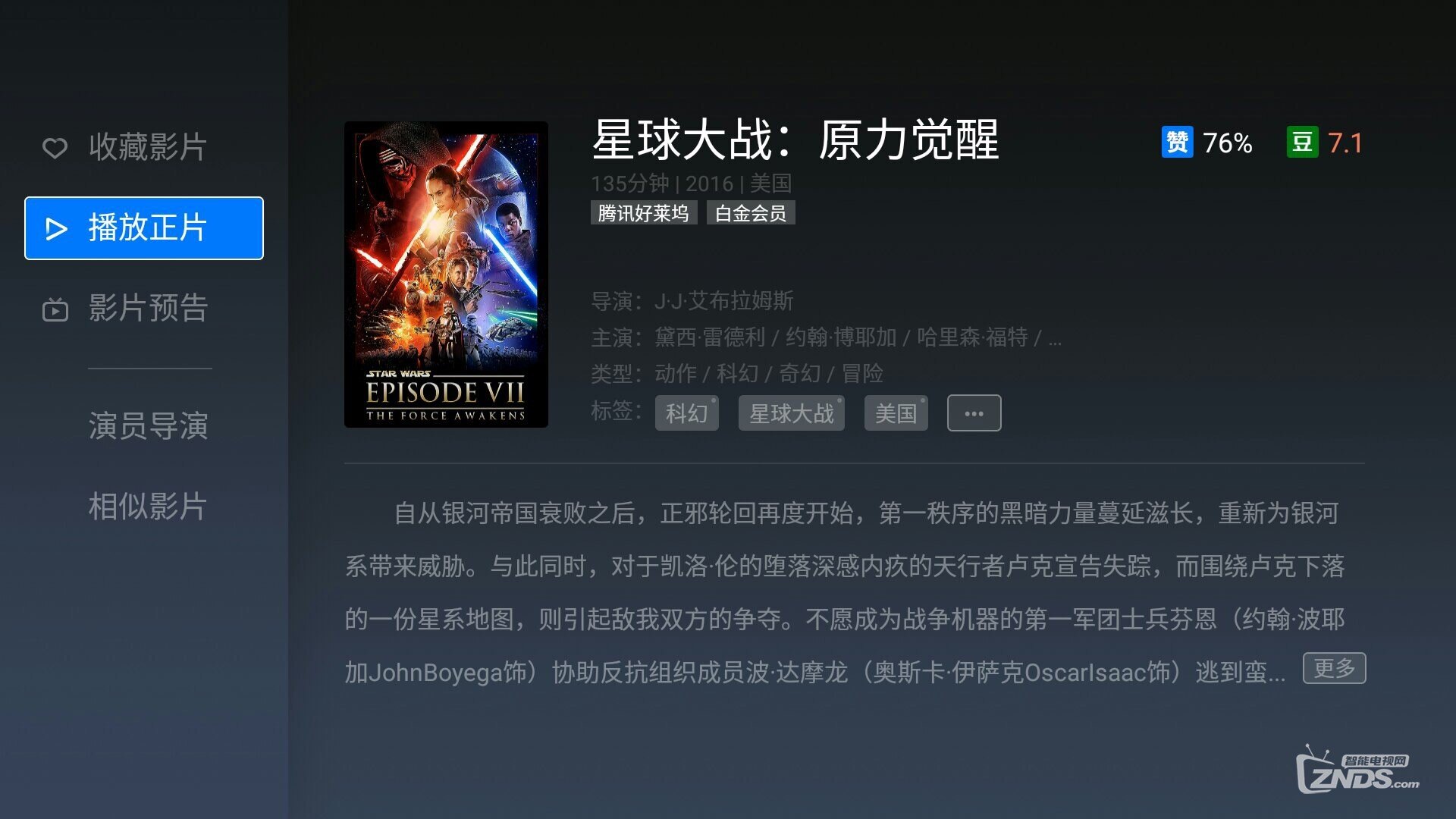
Task: Click the 白金会员 badge
Action: pos(751,213)
